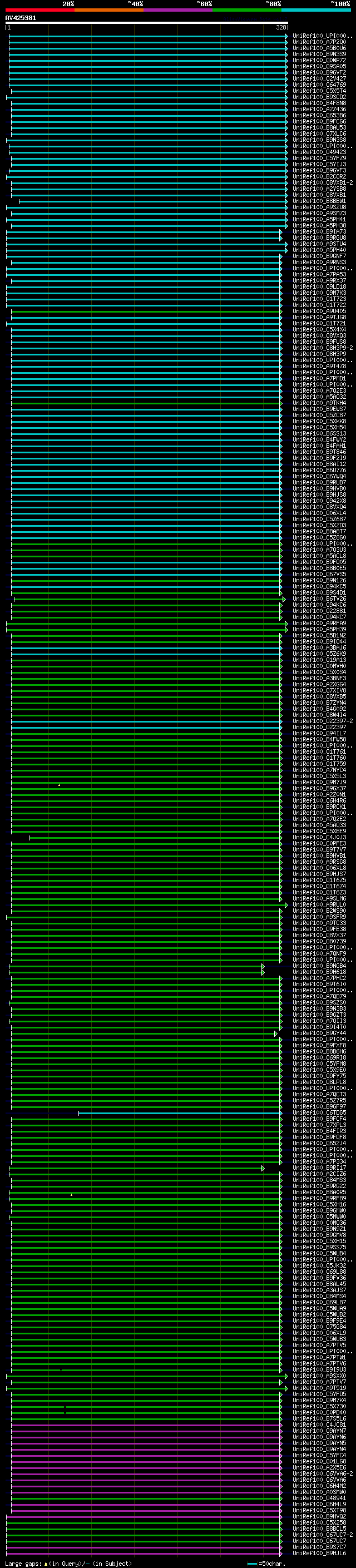Click hit UniRef100_Q2V427
The width and height of the screenshot is (356, 1568).
tap(319, 78)
